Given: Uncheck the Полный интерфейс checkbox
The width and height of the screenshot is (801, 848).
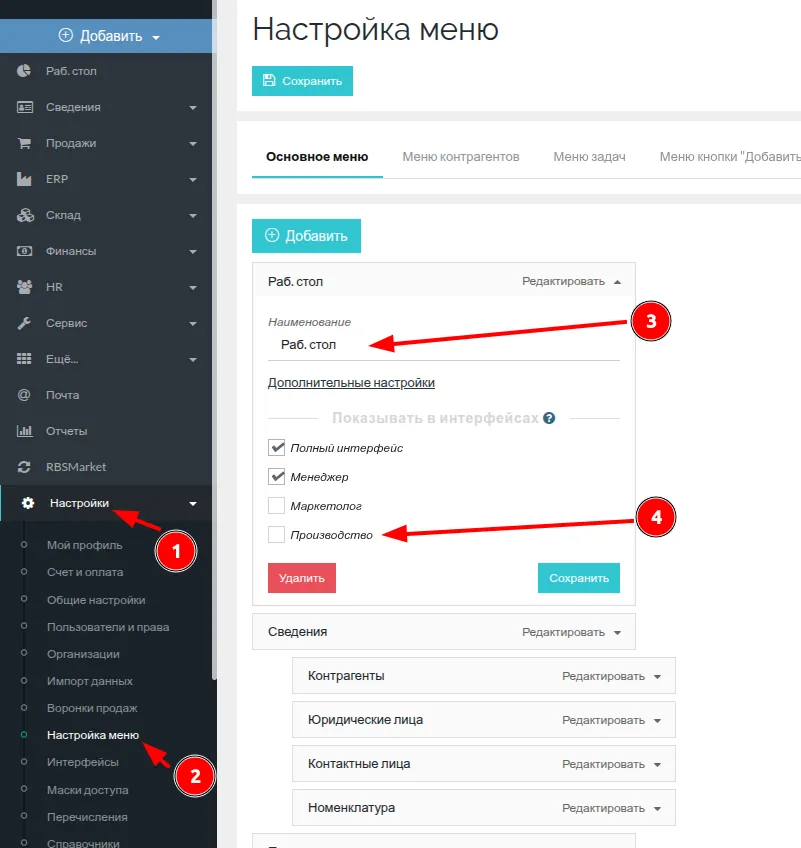Looking at the screenshot, I should point(277,448).
